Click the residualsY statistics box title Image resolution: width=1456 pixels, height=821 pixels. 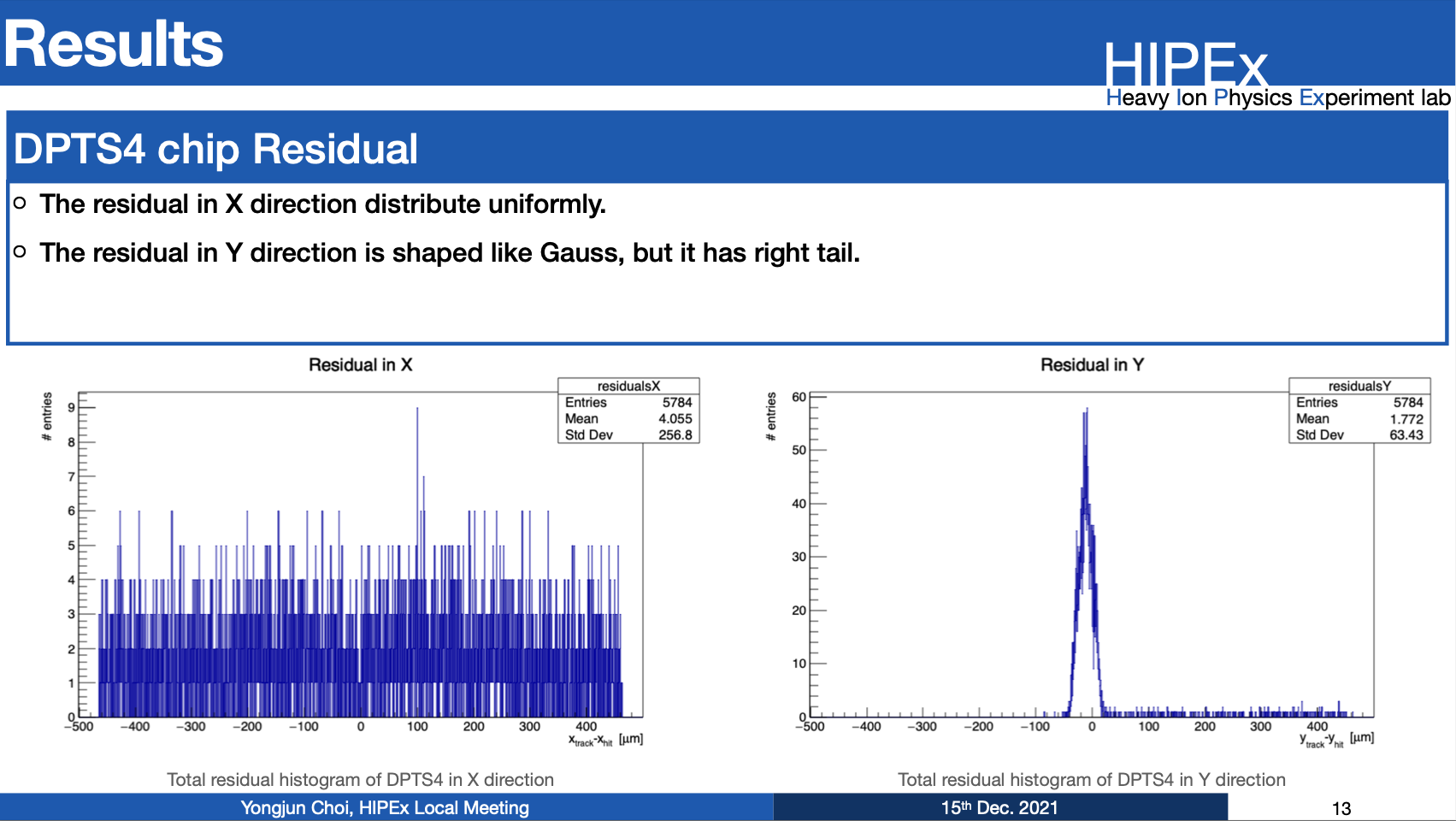pyautogui.click(x=1359, y=386)
